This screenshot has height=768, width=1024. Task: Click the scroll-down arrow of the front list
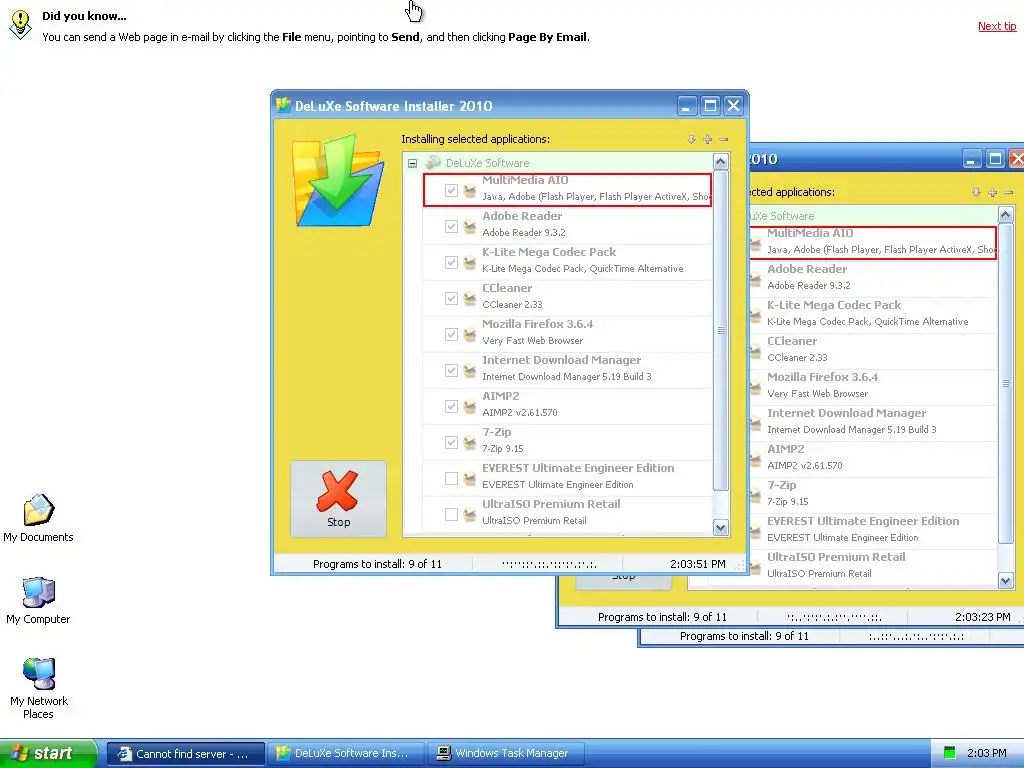point(721,528)
